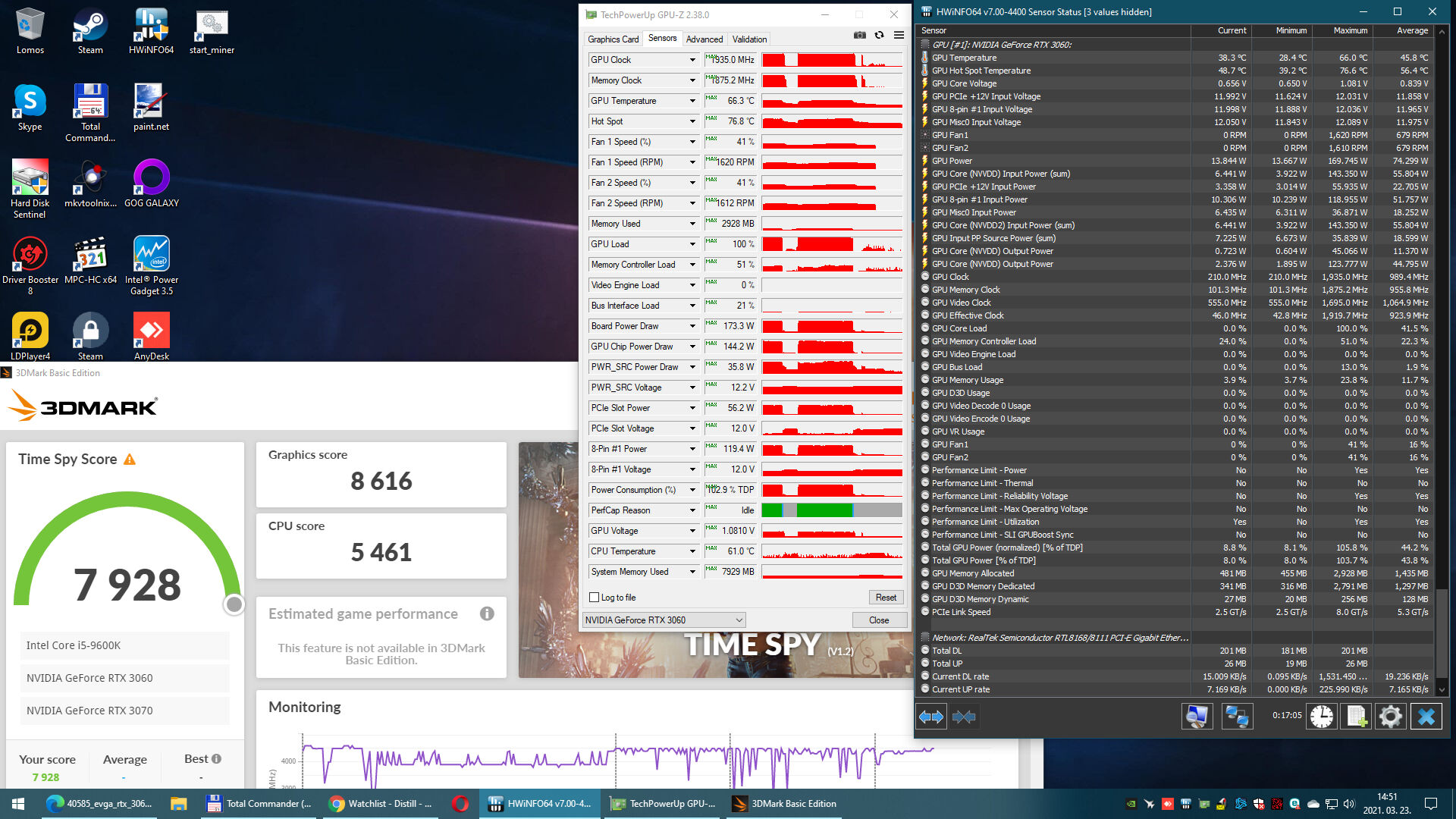The height and width of the screenshot is (819, 1456).
Task: Reset the HWiNFO elapsed-time clock icon
Action: click(x=1321, y=717)
